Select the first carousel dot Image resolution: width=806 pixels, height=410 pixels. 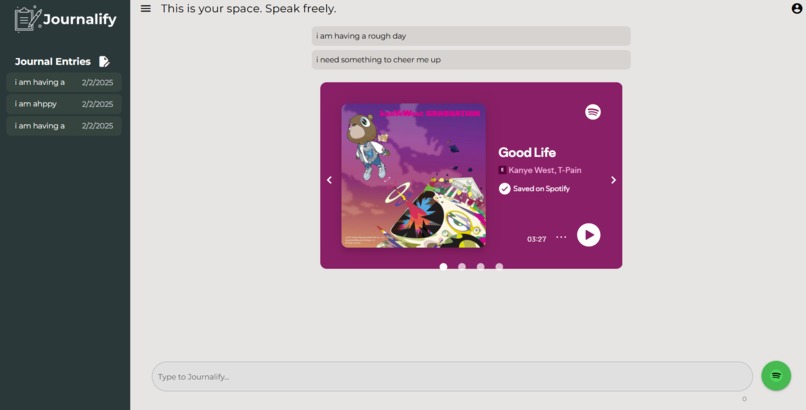444,266
